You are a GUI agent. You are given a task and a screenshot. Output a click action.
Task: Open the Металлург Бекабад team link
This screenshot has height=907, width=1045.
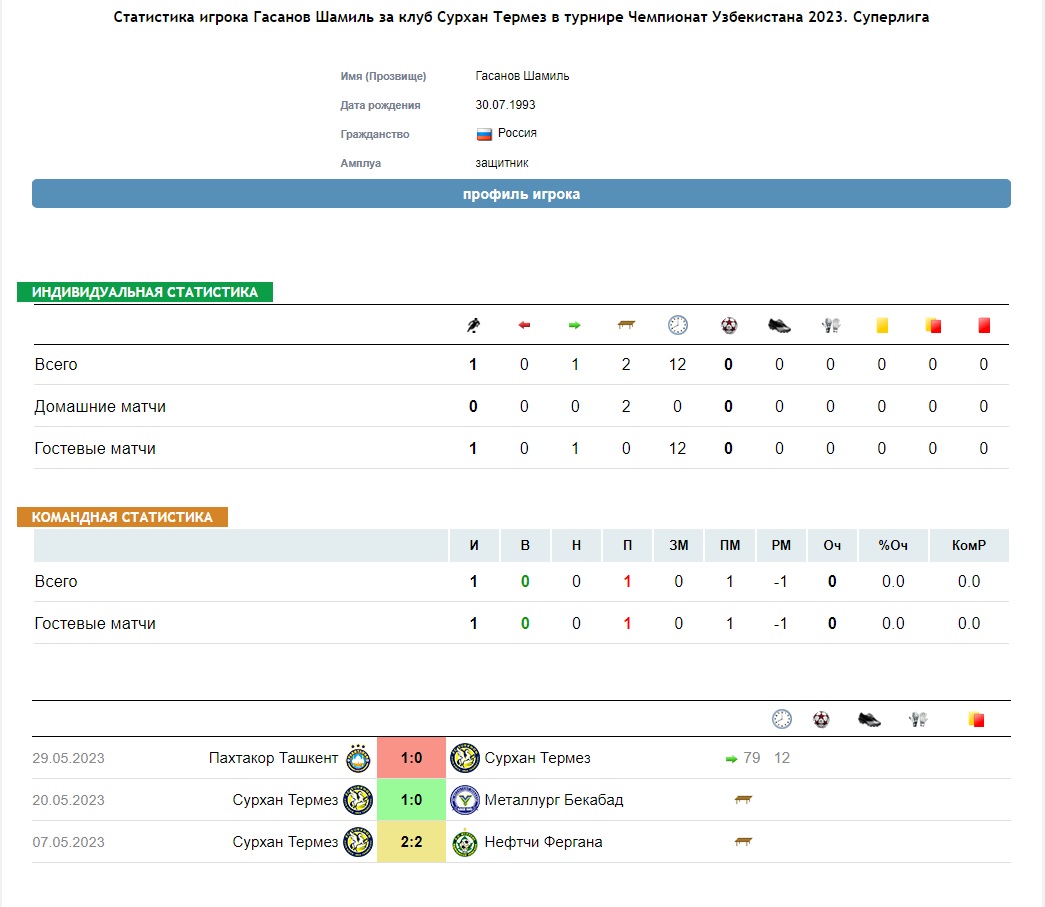554,800
